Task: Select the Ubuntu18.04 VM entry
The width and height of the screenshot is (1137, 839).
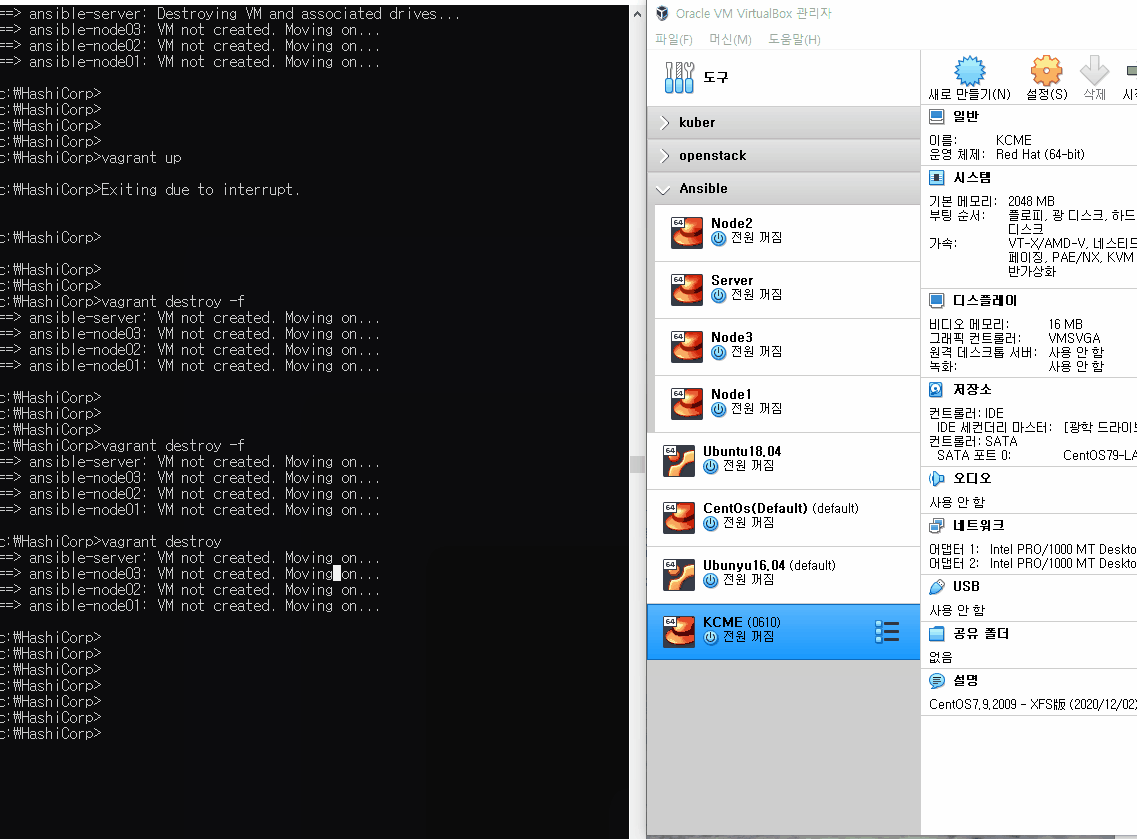Action: (783, 461)
